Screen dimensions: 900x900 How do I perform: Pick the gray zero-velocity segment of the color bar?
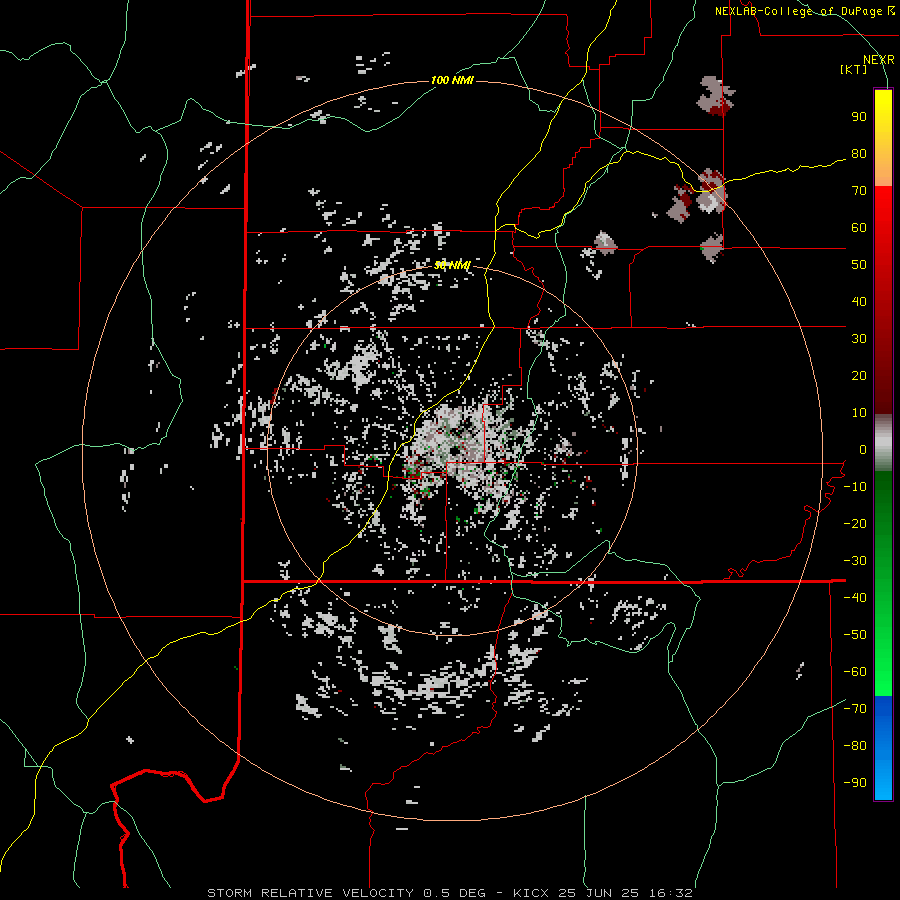tap(883, 442)
